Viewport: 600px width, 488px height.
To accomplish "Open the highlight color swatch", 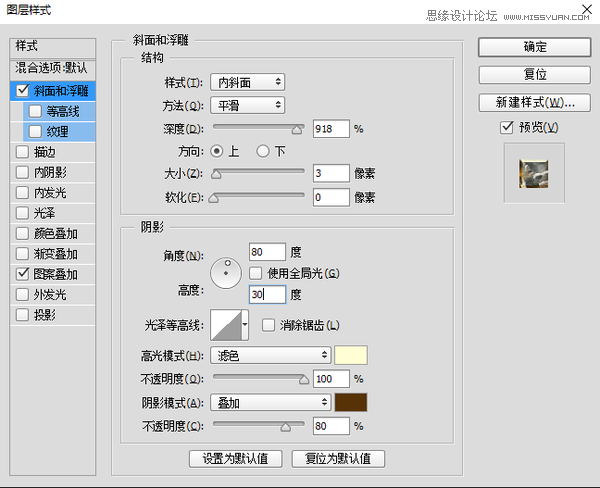I will [x=351, y=355].
